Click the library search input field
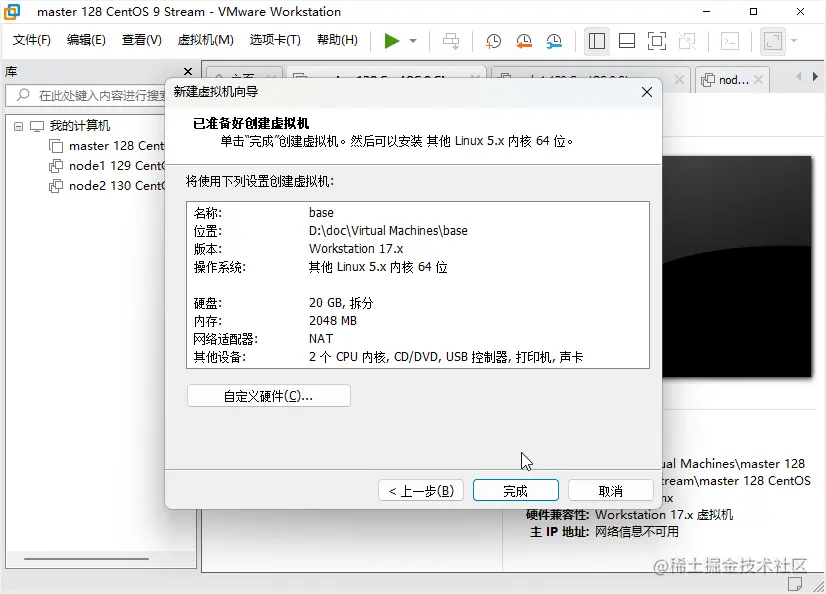The width and height of the screenshot is (826, 594). [x=87, y=95]
